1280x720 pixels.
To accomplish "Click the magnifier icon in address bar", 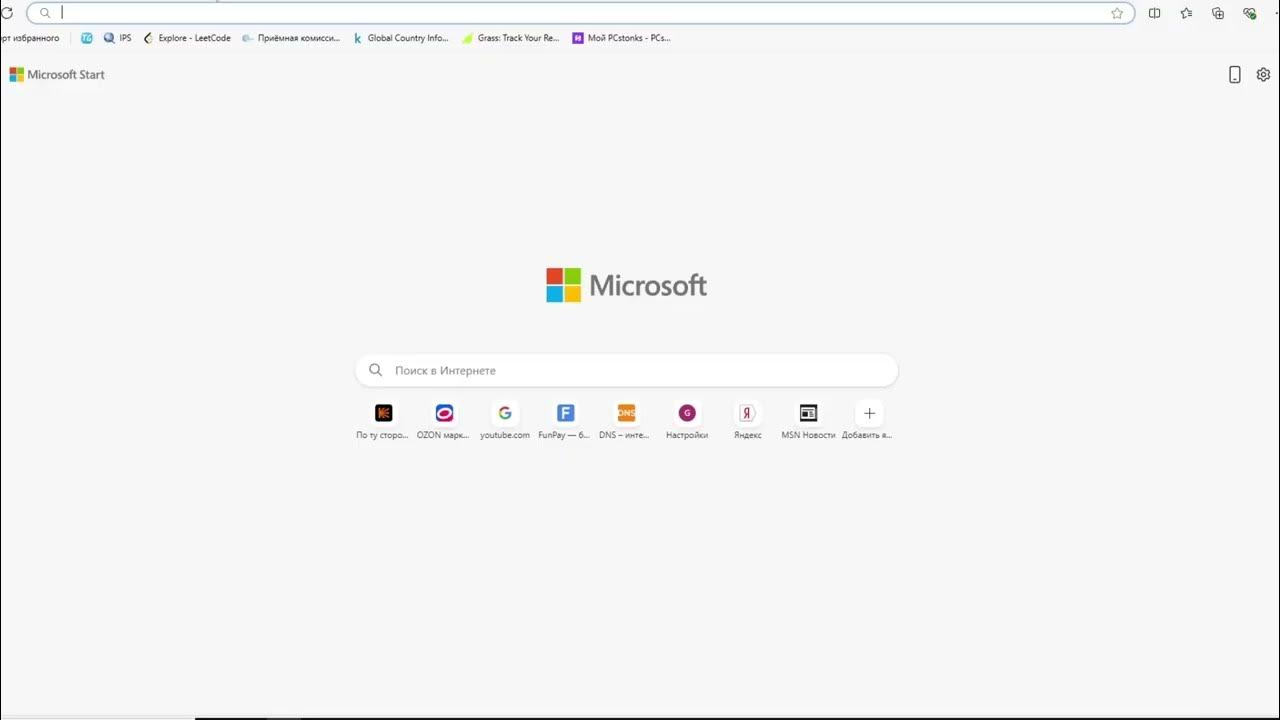I will coord(45,13).
